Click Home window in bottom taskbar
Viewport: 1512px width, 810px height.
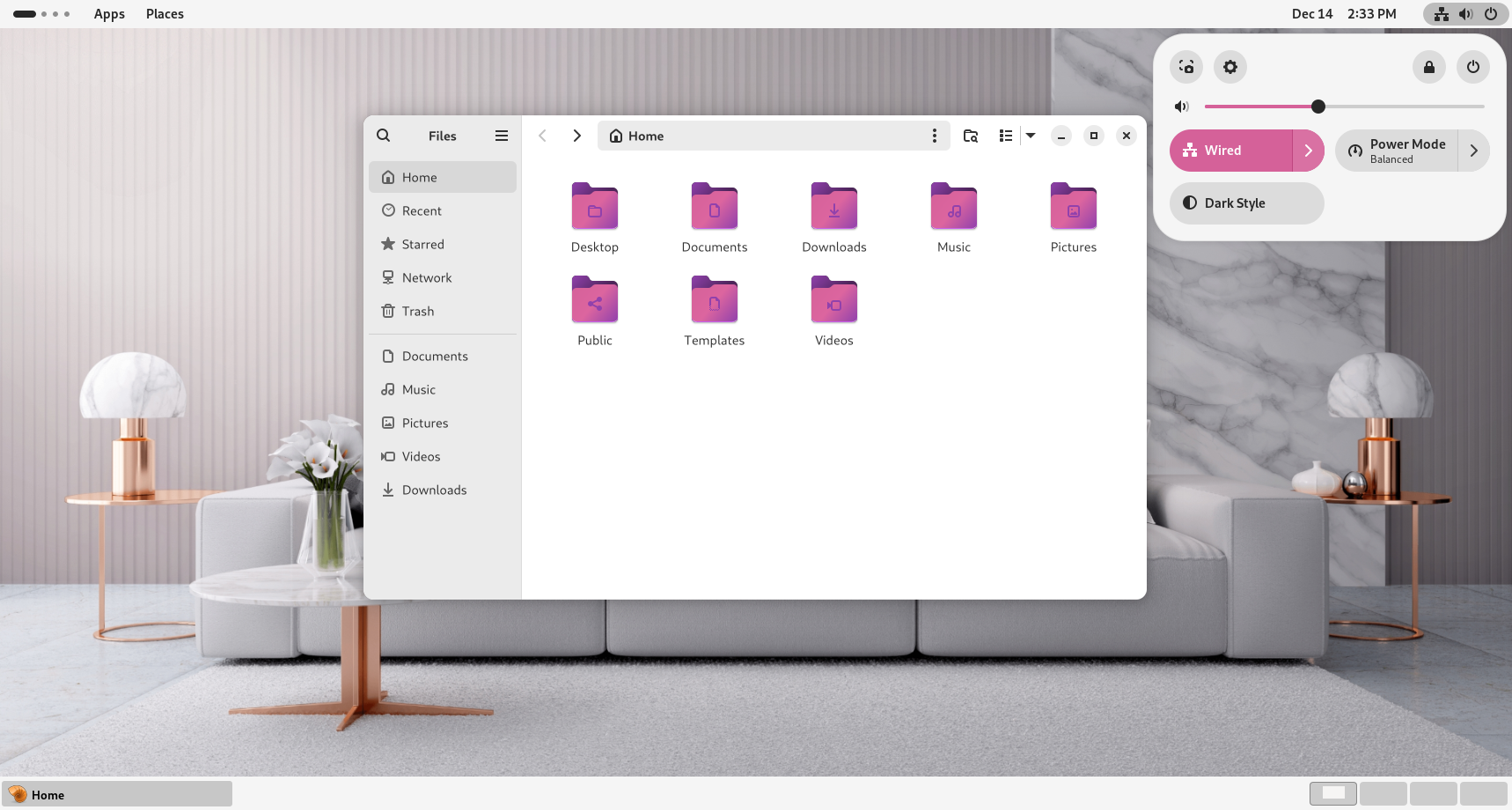click(x=117, y=794)
